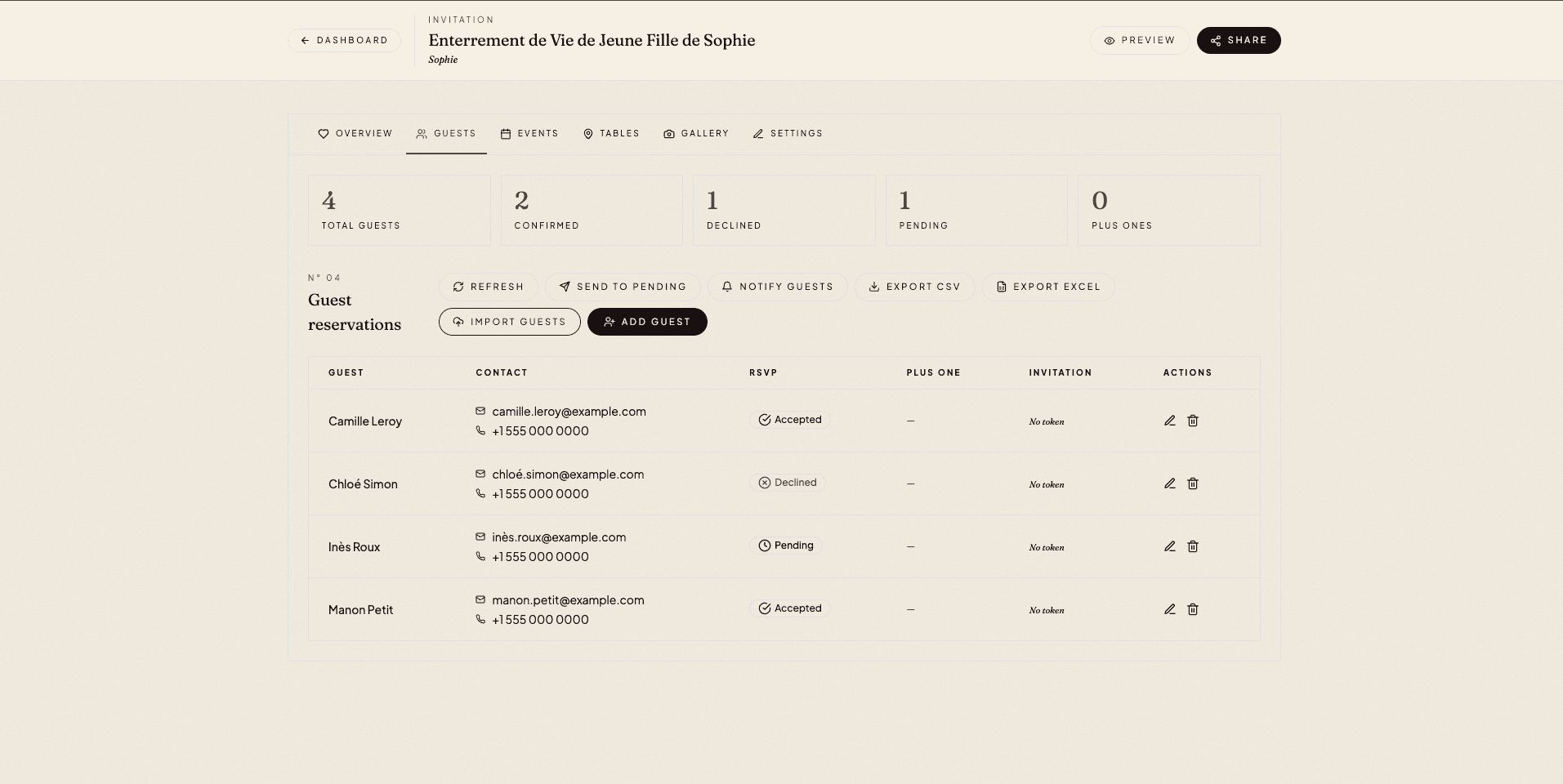Click email camille.leroy@example.com
Image resolution: width=1563 pixels, height=784 pixels.
(x=569, y=412)
